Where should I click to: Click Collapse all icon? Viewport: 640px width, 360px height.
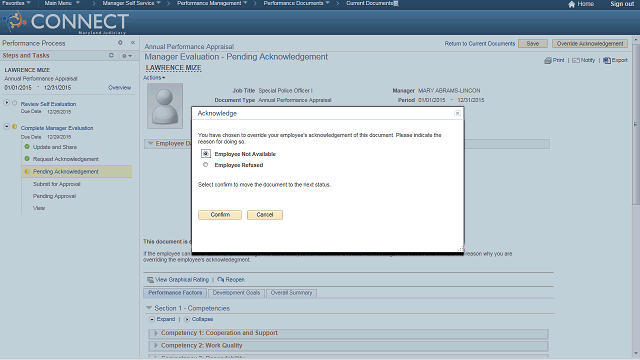click(187, 320)
